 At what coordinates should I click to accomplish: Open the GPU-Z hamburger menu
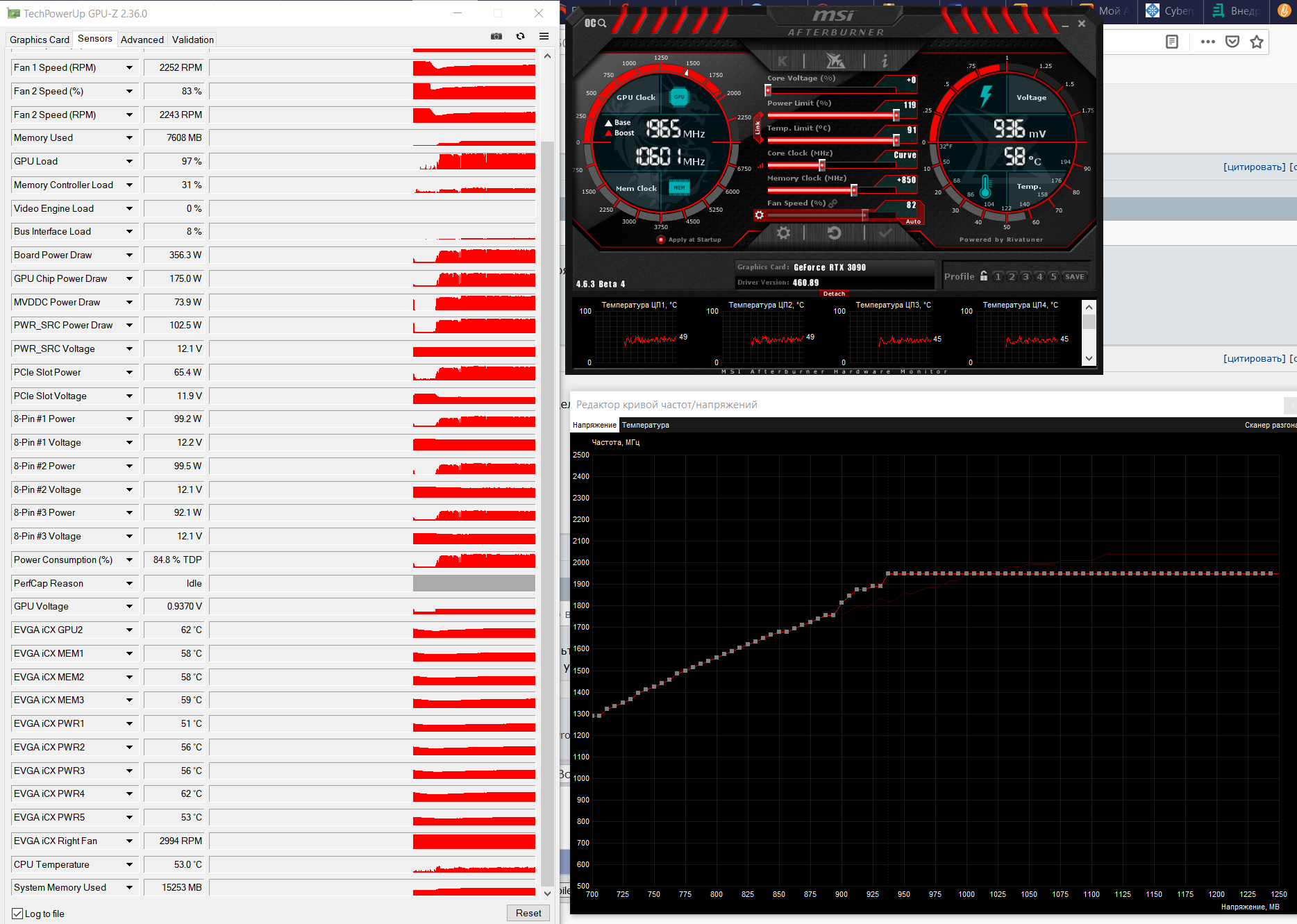544,36
